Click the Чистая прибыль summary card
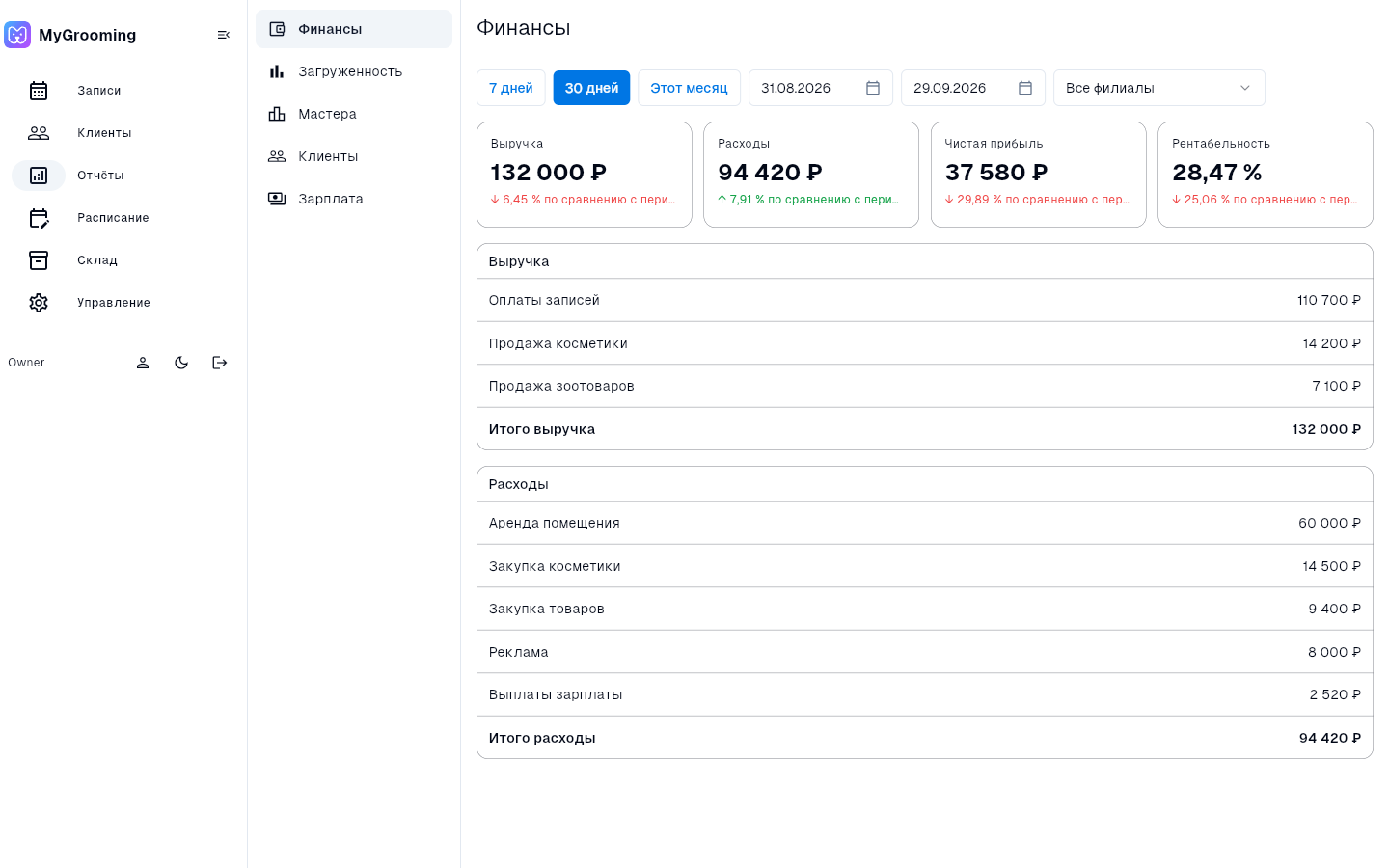Screen dimensions: 1389x868 pos(1039,175)
